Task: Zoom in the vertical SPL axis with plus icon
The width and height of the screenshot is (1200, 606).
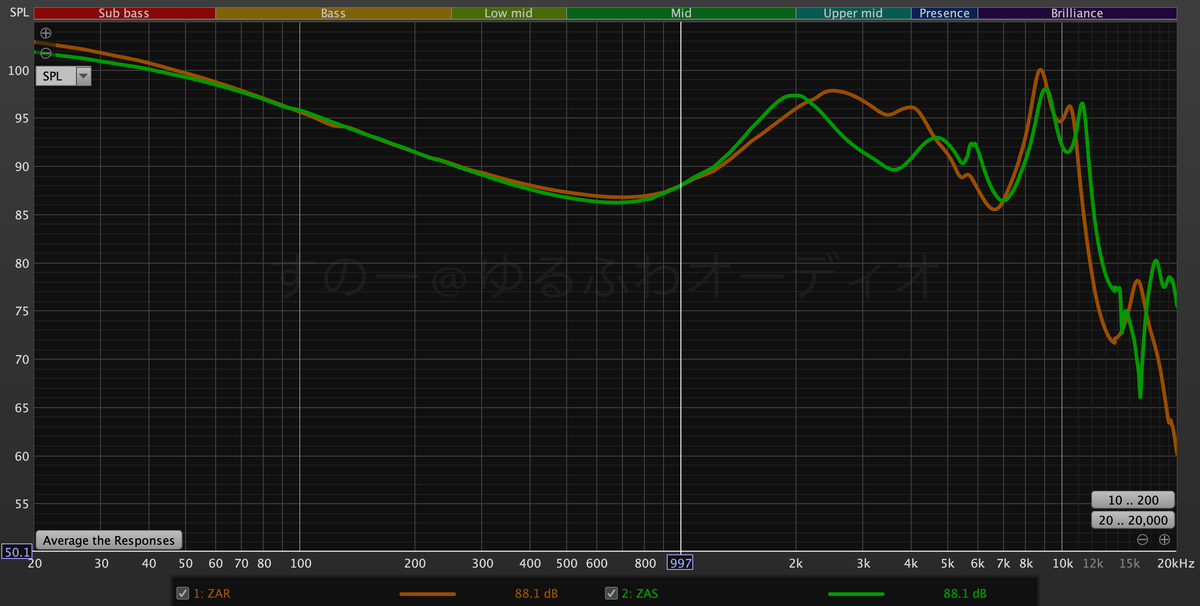Action: 45,33
